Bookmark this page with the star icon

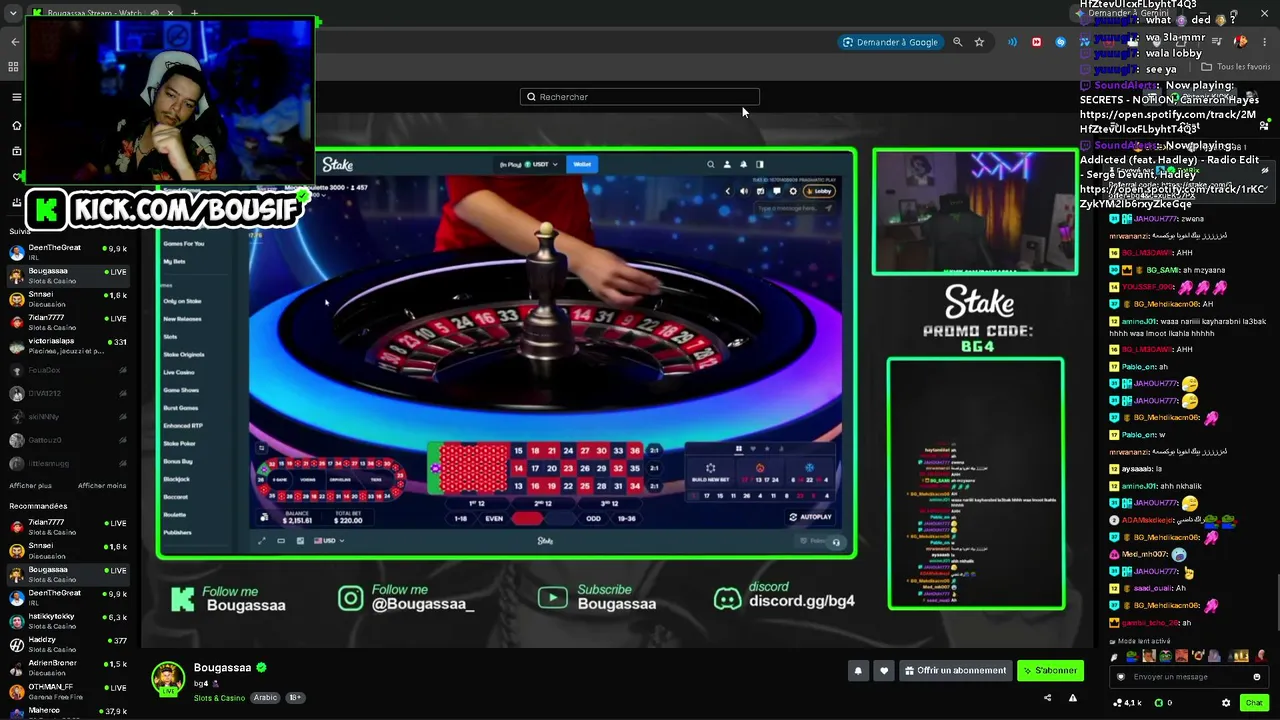tap(979, 42)
